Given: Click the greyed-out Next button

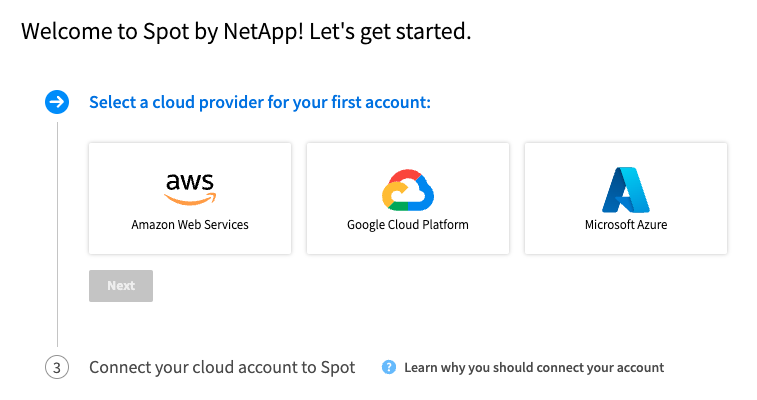Looking at the screenshot, I should (x=121, y=286).
